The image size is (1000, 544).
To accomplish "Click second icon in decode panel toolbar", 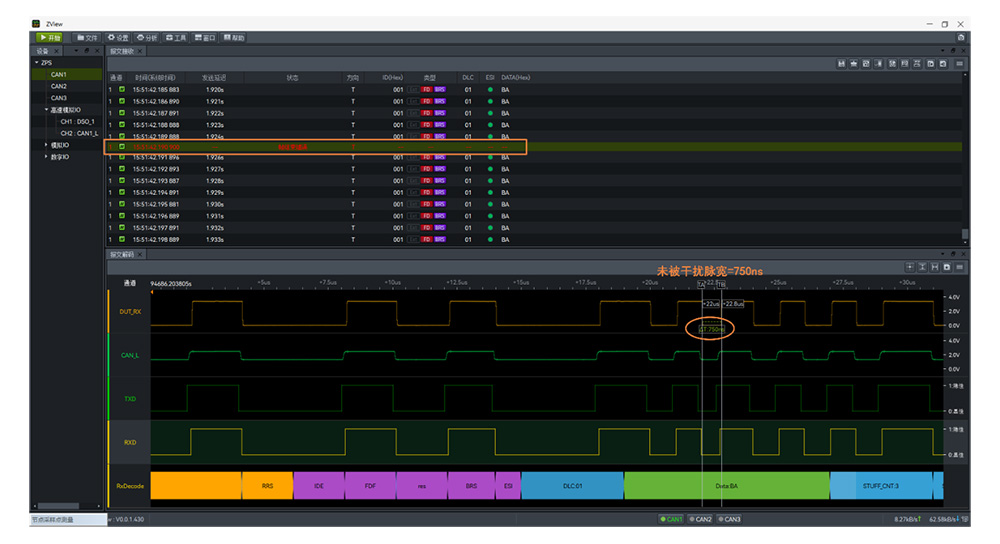I will coord(922,267).
